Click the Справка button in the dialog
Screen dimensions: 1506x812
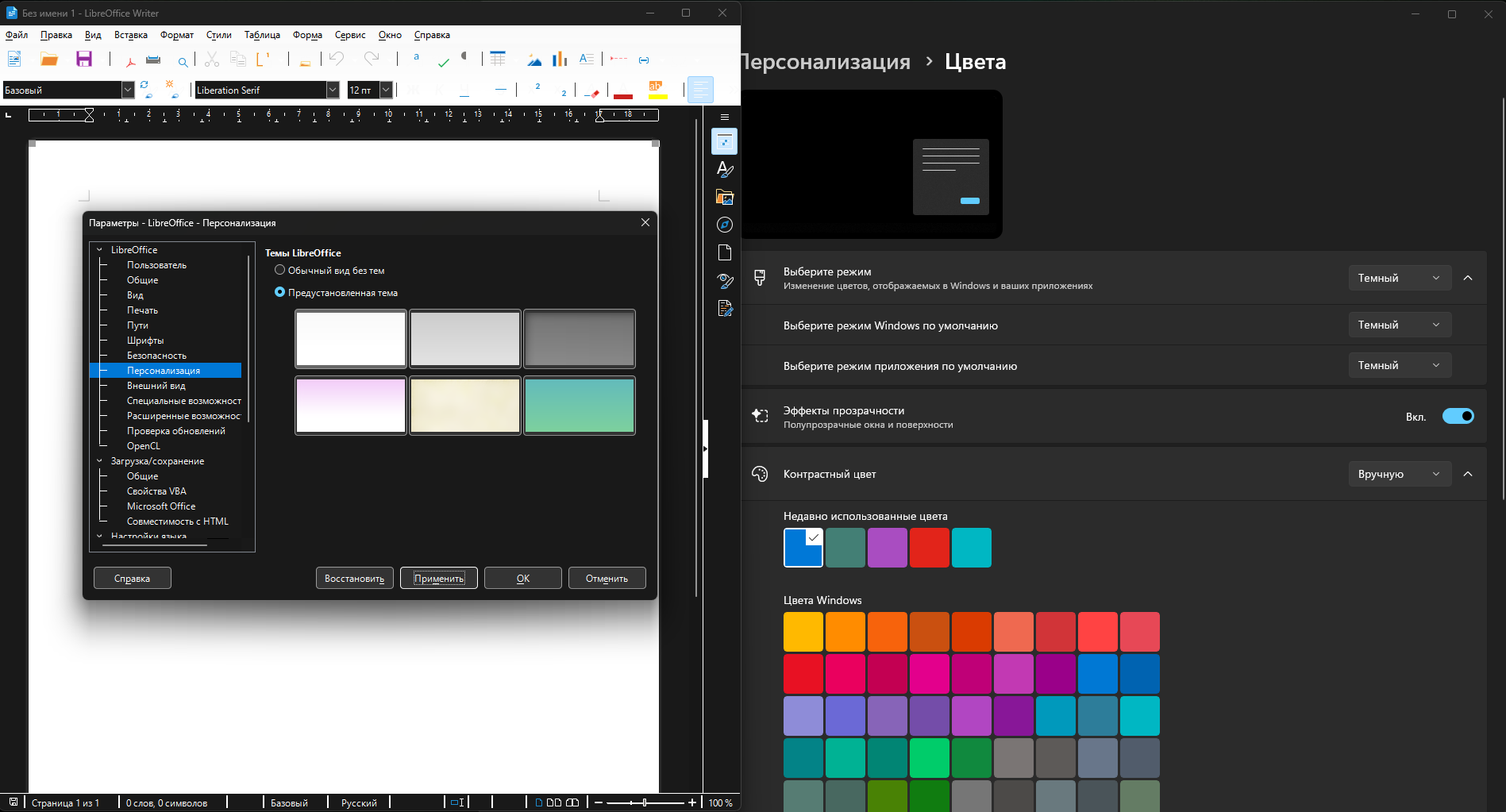(133, 578)
